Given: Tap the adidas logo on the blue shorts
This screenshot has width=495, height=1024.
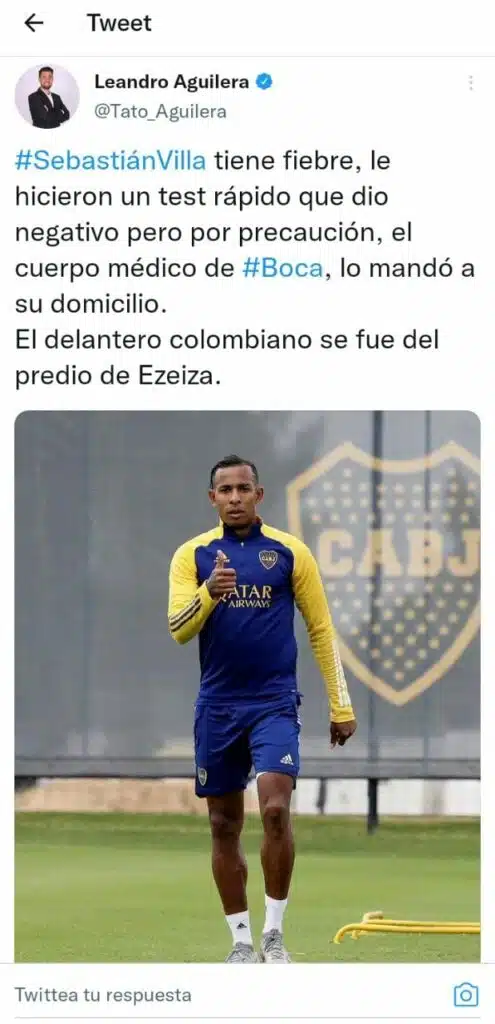Looking at the screenshot, I should (287, 760).
